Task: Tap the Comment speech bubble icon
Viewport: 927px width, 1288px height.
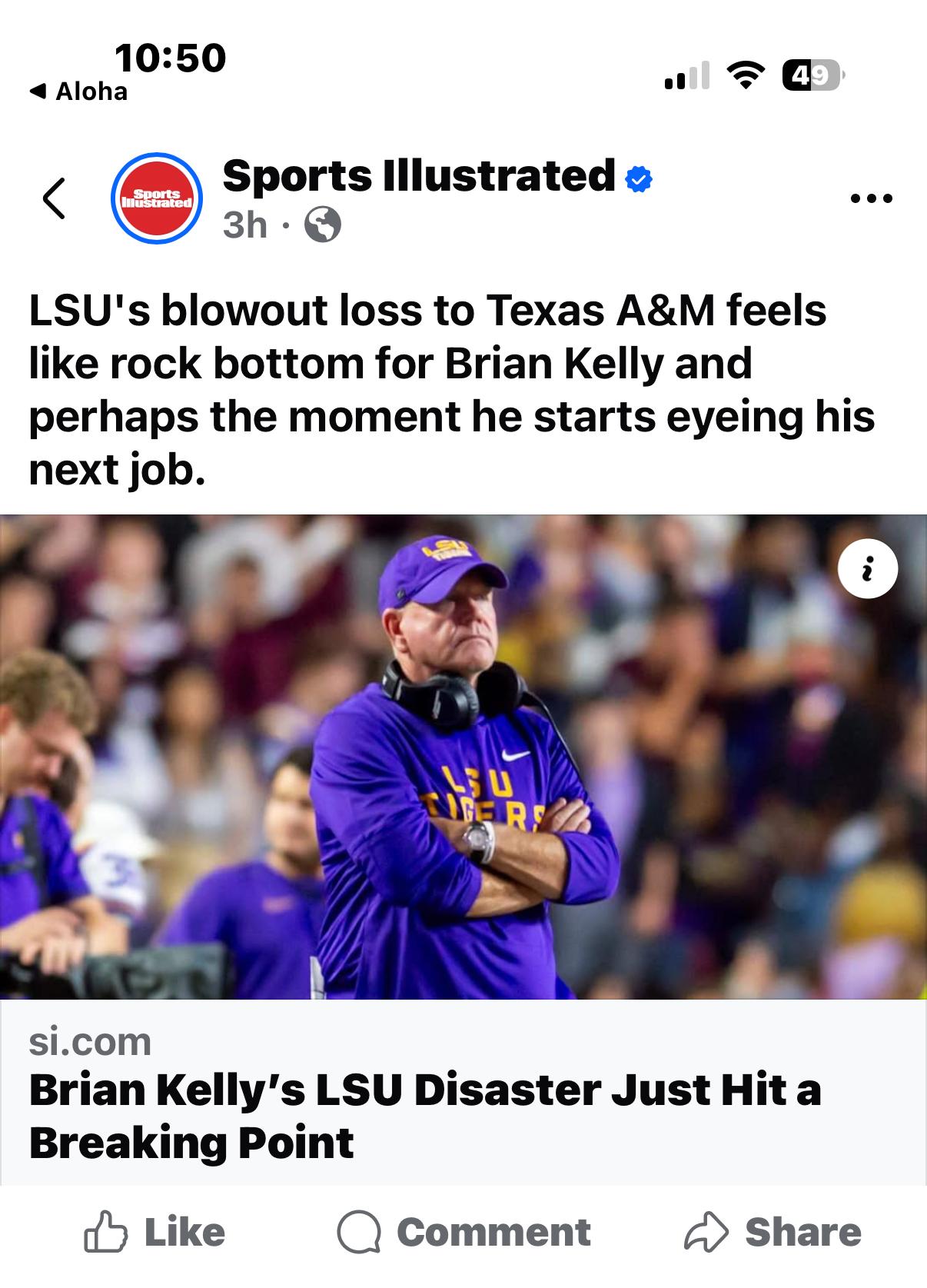Action: pyautogui.click(x=359, y=1233)
